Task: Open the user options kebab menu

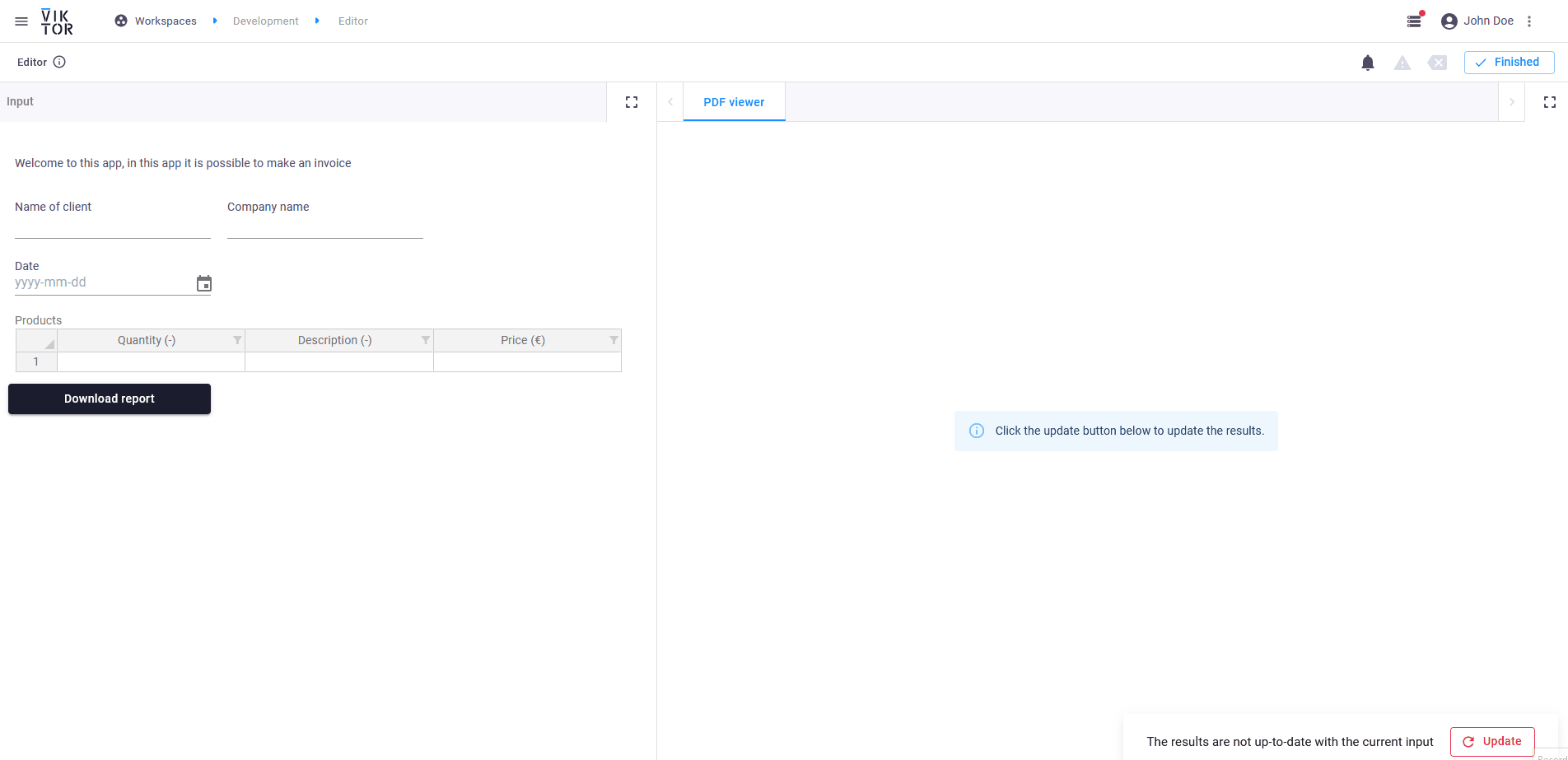Action: [x=1529, y=21]
